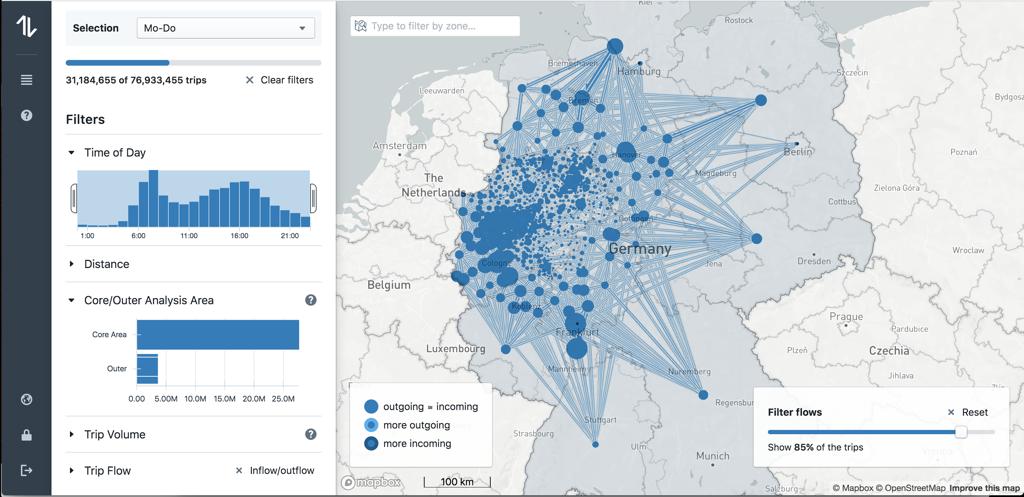Screen dimensions: 1024x497
Task: Click the zone map icon in the search box
Action: (x=361, y=26)
